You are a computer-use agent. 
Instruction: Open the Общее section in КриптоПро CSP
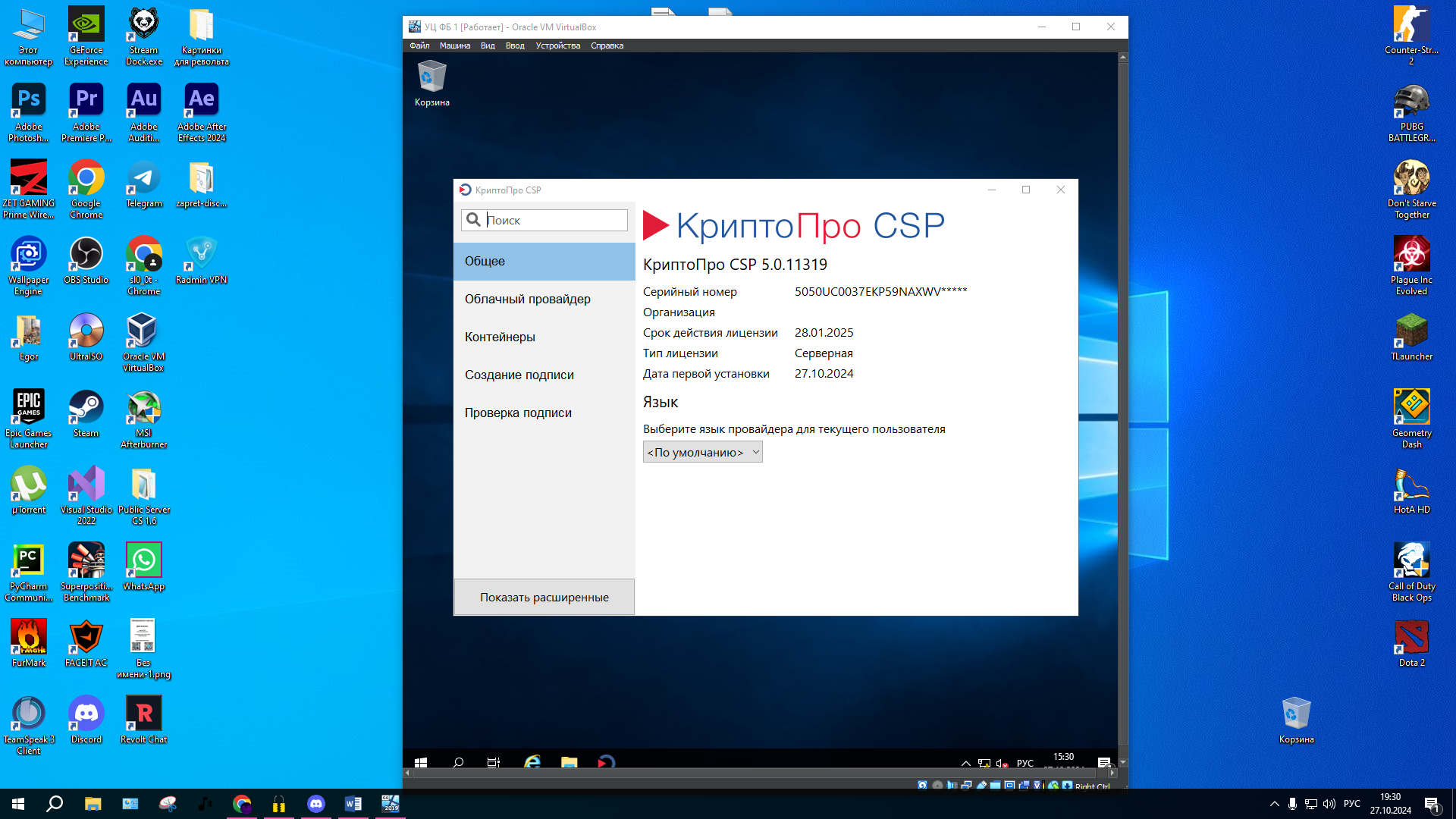click(544, 261)
